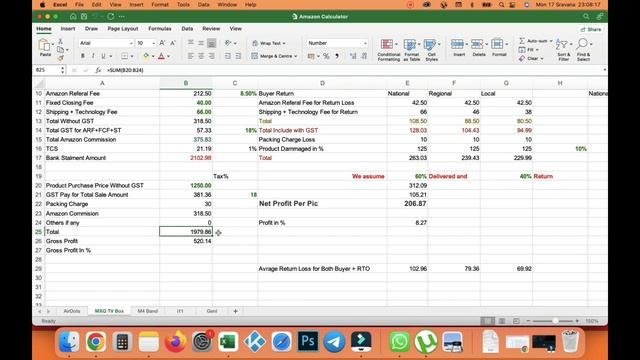640x360 pixels.
Task: Open Format as Table gallery
Action: [411, 50]
